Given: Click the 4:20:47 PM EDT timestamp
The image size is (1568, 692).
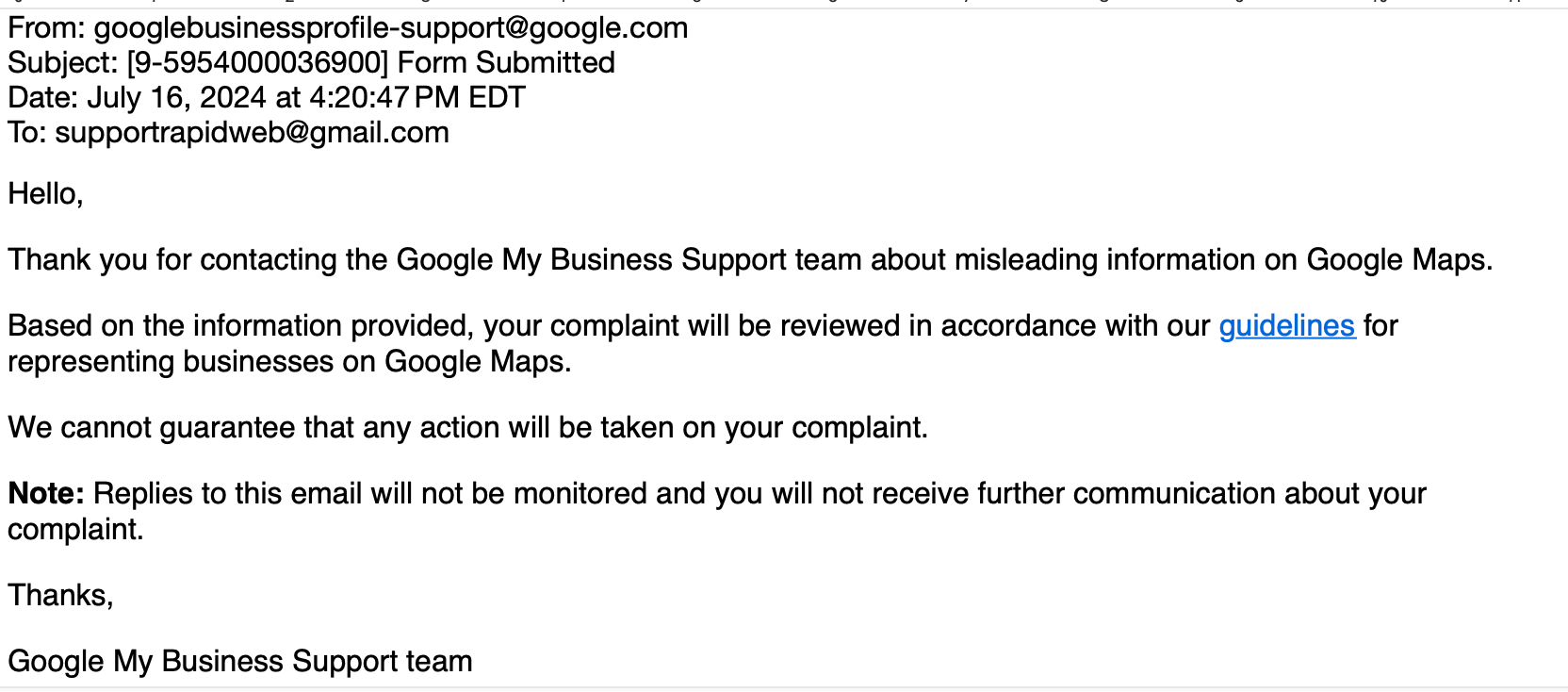Looking at the screenshot, I should (x=417, y=98).
